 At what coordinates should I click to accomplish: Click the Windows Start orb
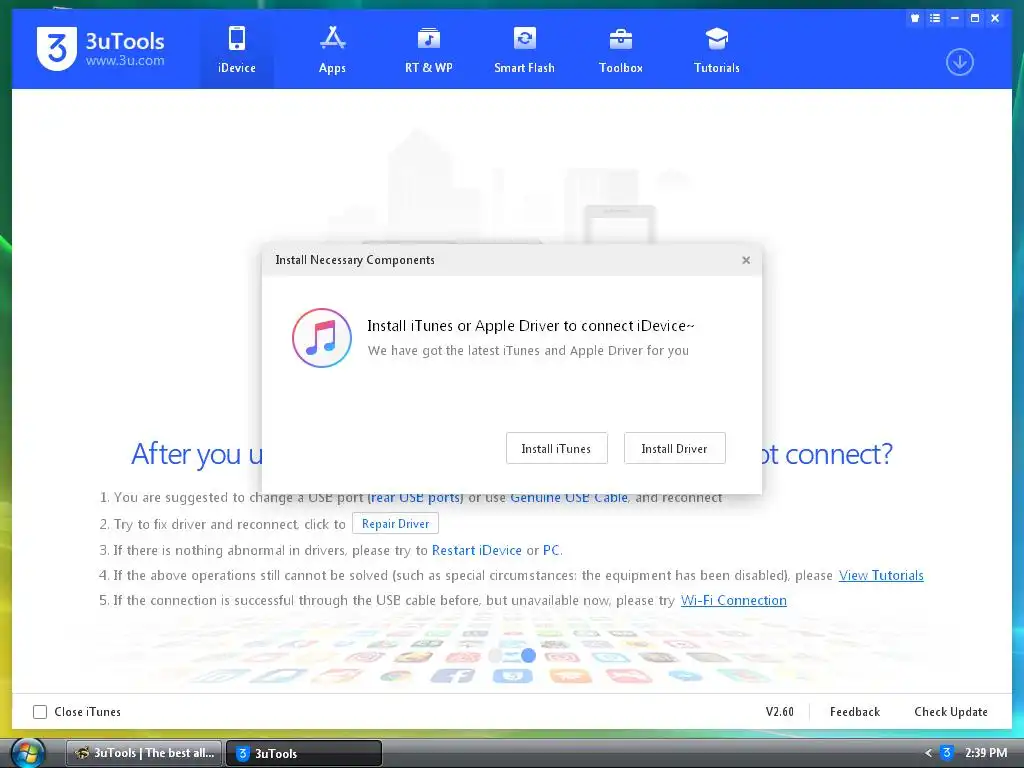(28, 753)
